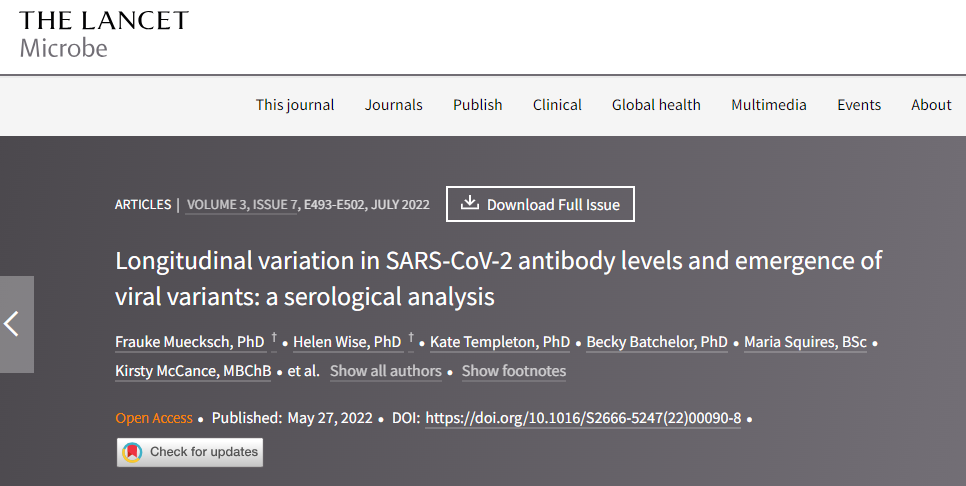Click The Lancet Microbe logo

pos(104,34)
